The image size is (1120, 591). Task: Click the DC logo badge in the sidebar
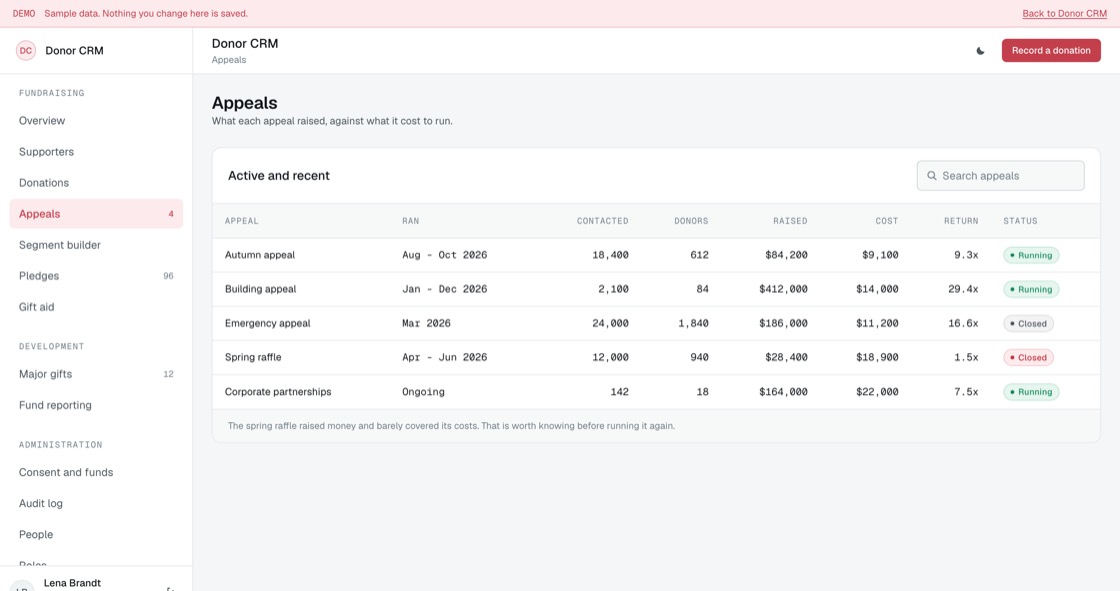click(x=26, y=51)
